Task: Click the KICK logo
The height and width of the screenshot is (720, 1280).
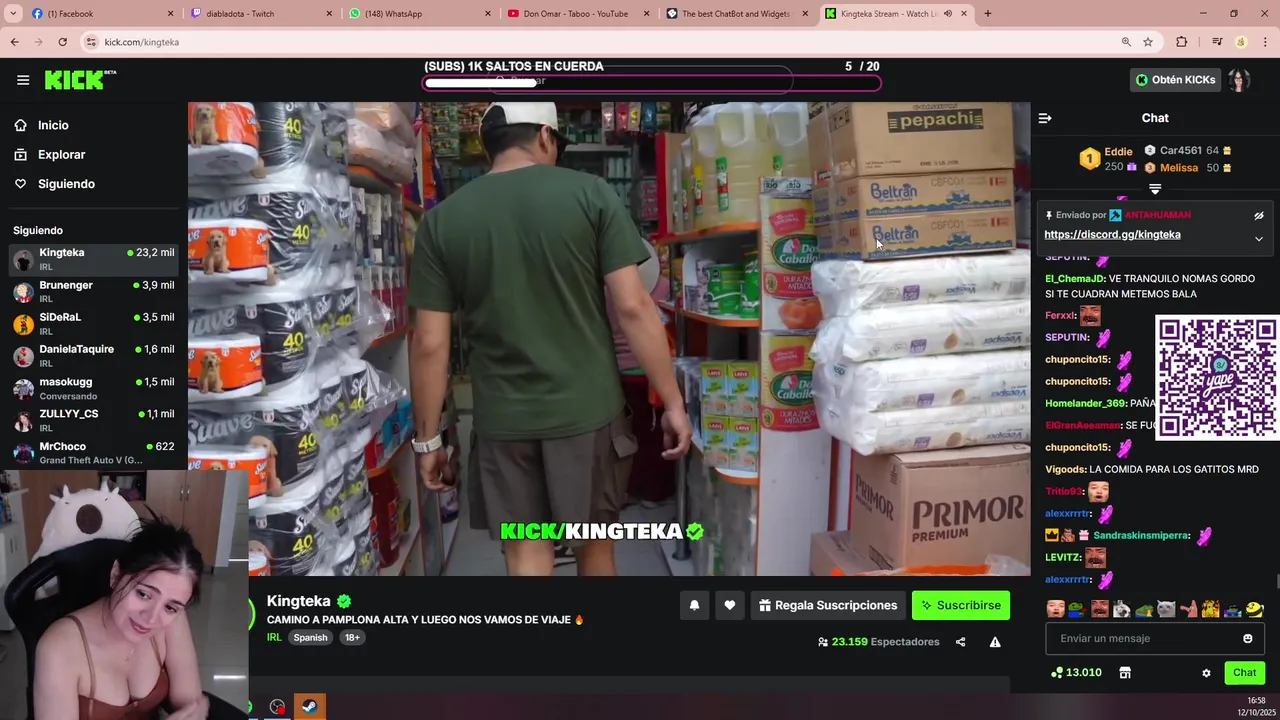Action: tap(80, 80)
